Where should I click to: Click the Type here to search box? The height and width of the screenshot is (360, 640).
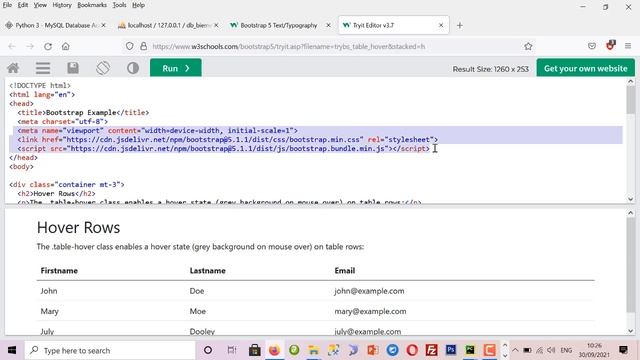coord(110,350)
